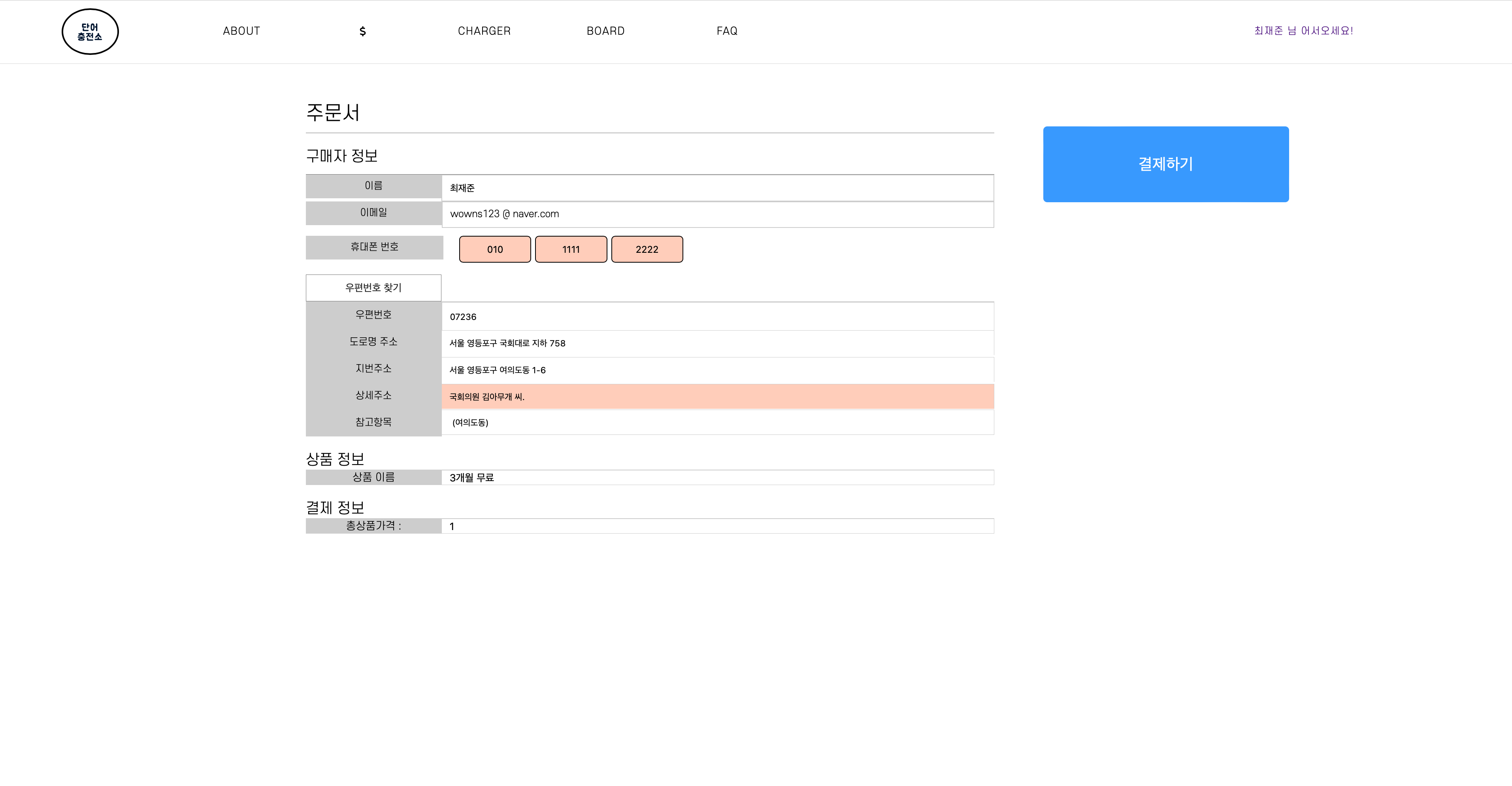Edit the highlighted 상세주소 detail field

pyautogui.click(x=717, y=397)
